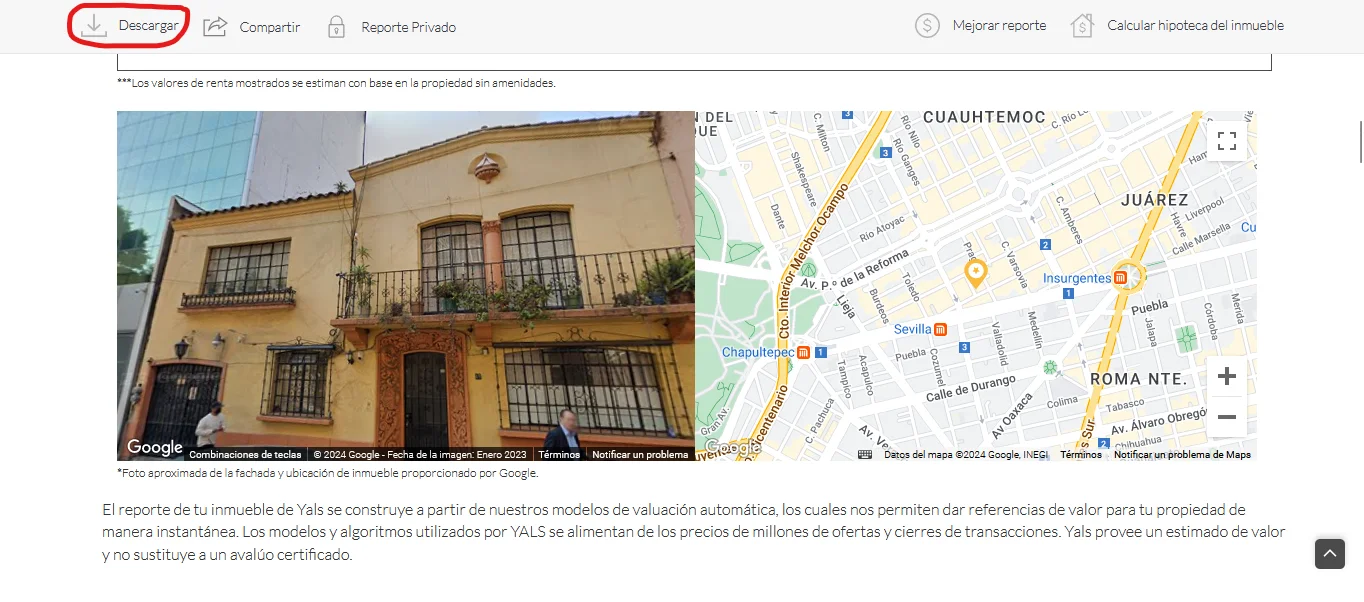Click the Reporte Privado padlock icon
The width and height of the screenshot is (1364, 602).
(337, 26)
